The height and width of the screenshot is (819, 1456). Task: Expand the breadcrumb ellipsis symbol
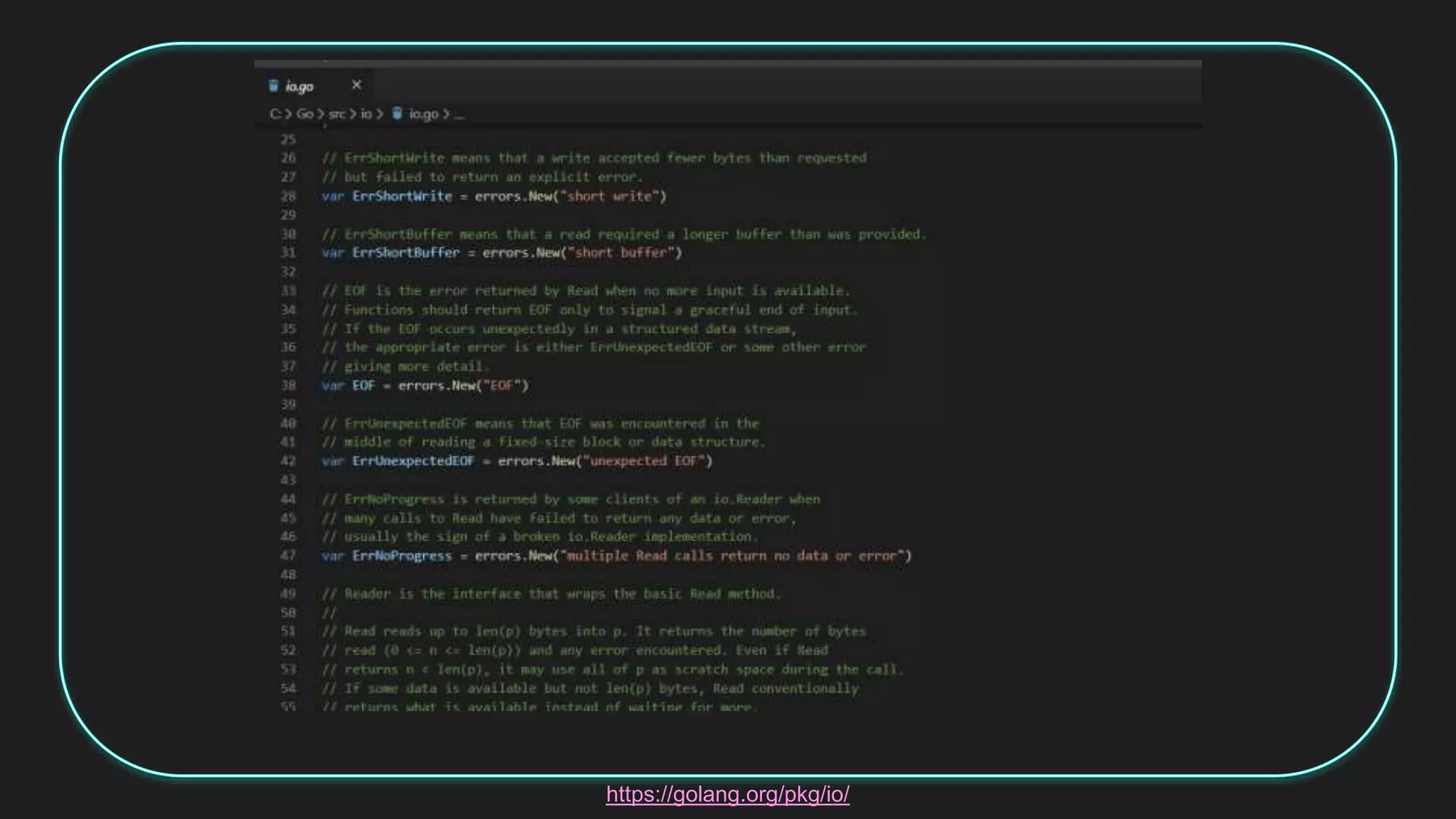click(x=459, y=114)
